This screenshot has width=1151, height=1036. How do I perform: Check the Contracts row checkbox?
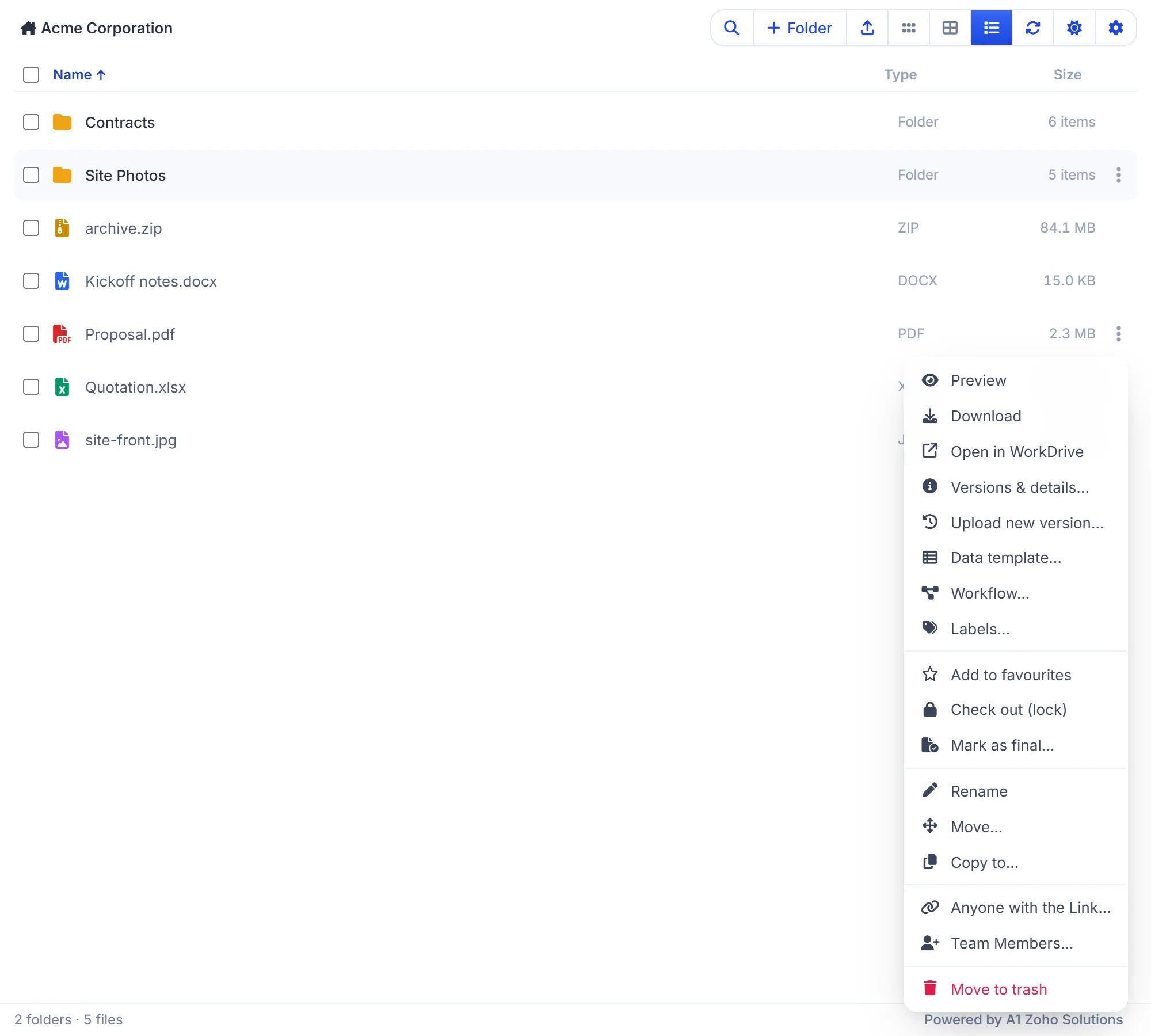(31, 122)
